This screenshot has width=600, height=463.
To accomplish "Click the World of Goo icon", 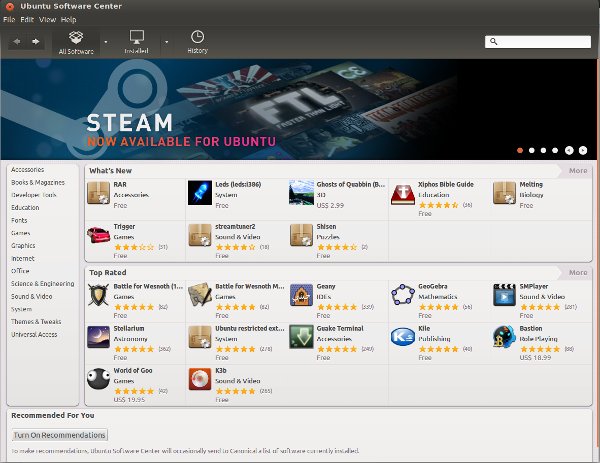I will pos(98,379).
